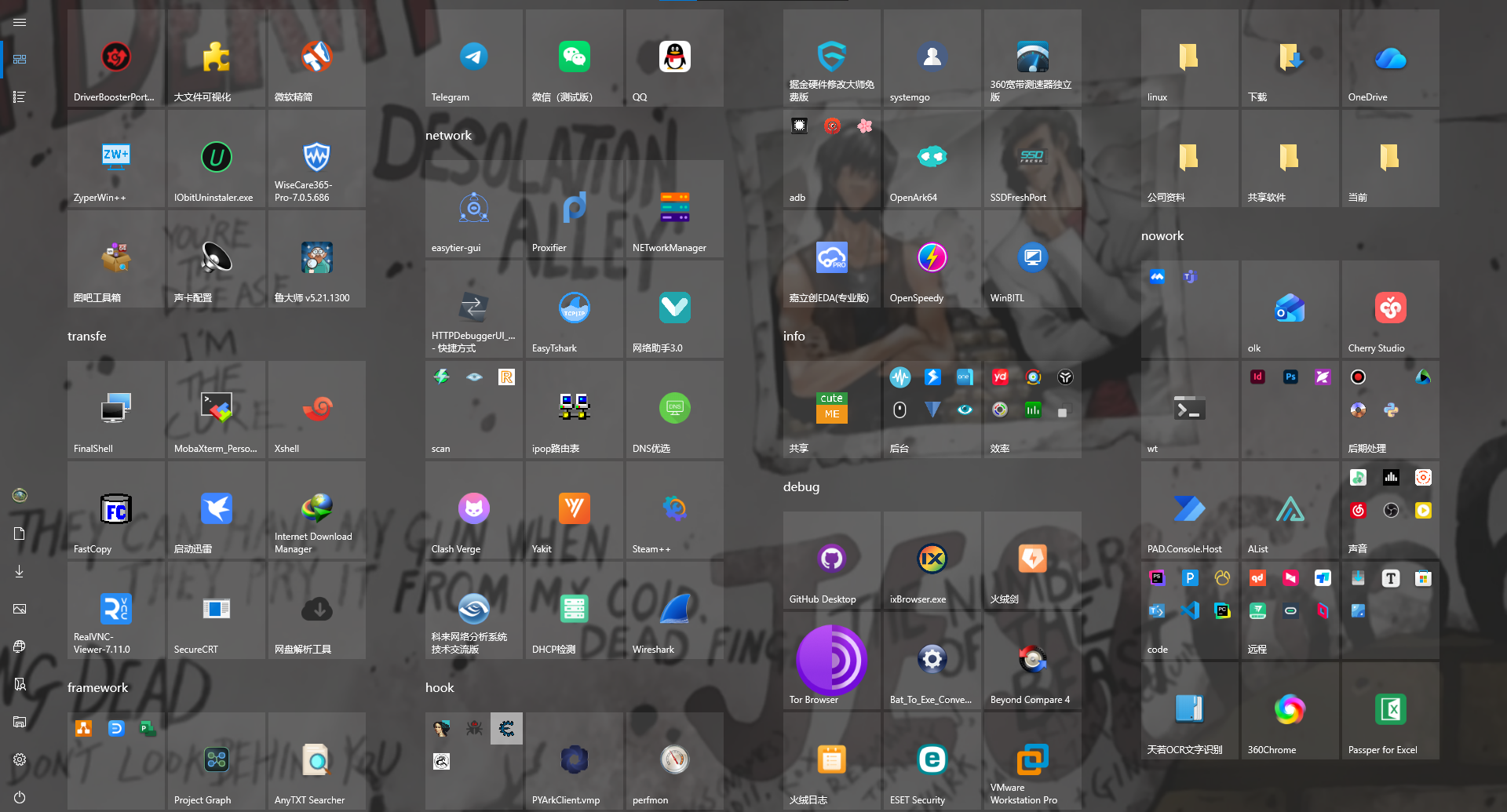Screen dimensions: 1507x812
Task: Launch VMware Workstation Pro tile
Action: pyautogui.click(x=1033, y=761)
